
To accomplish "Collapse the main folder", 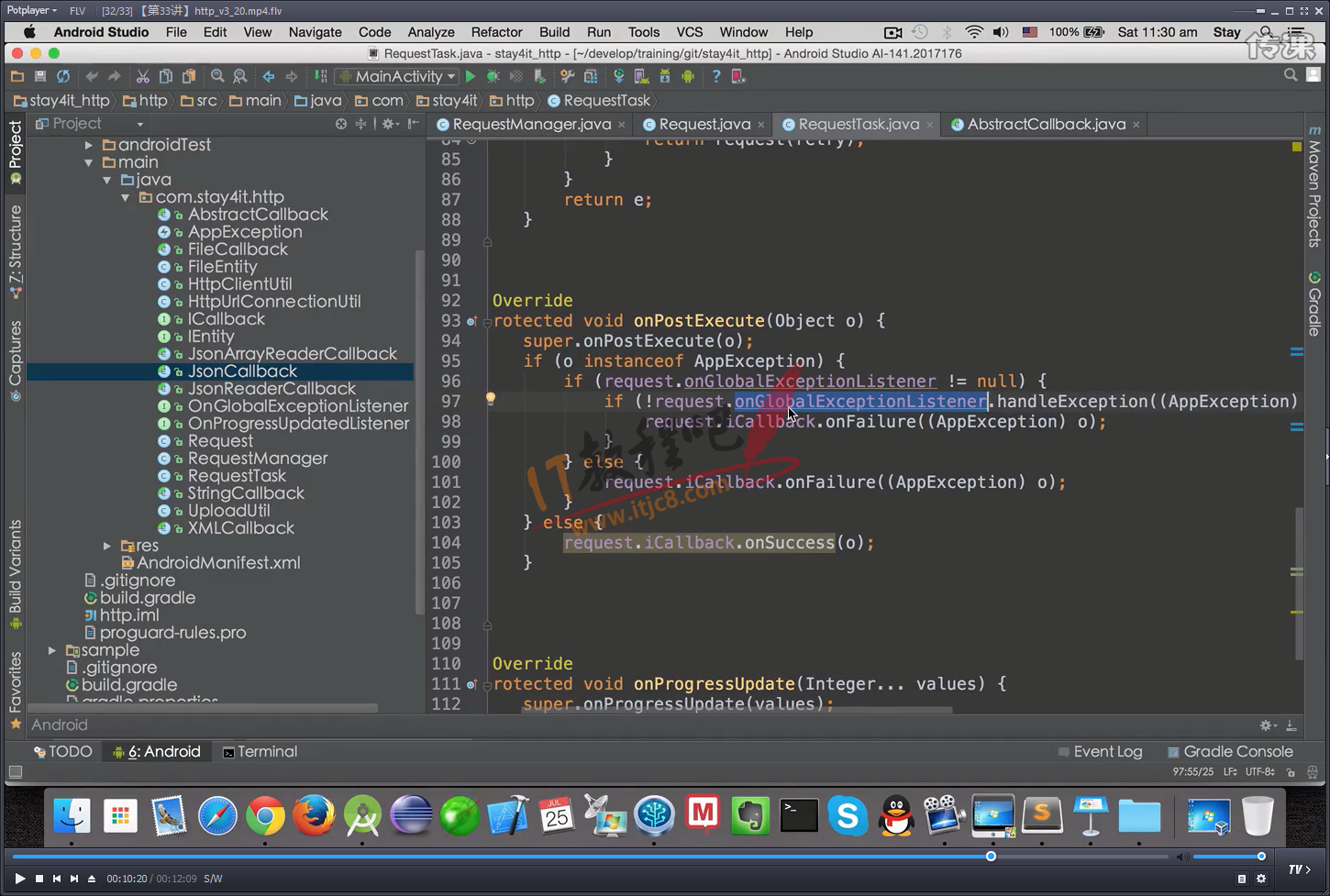I will point(89,162).
